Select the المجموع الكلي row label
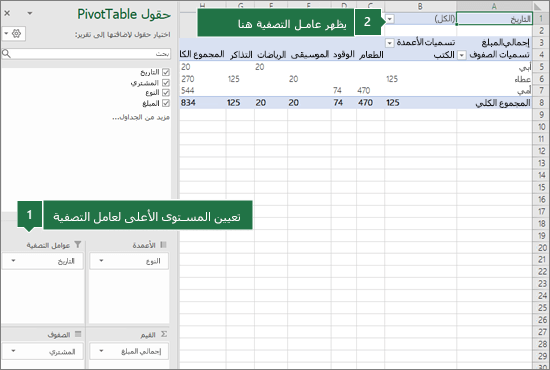Screen dimensions: 550x370 click(494, 103)
